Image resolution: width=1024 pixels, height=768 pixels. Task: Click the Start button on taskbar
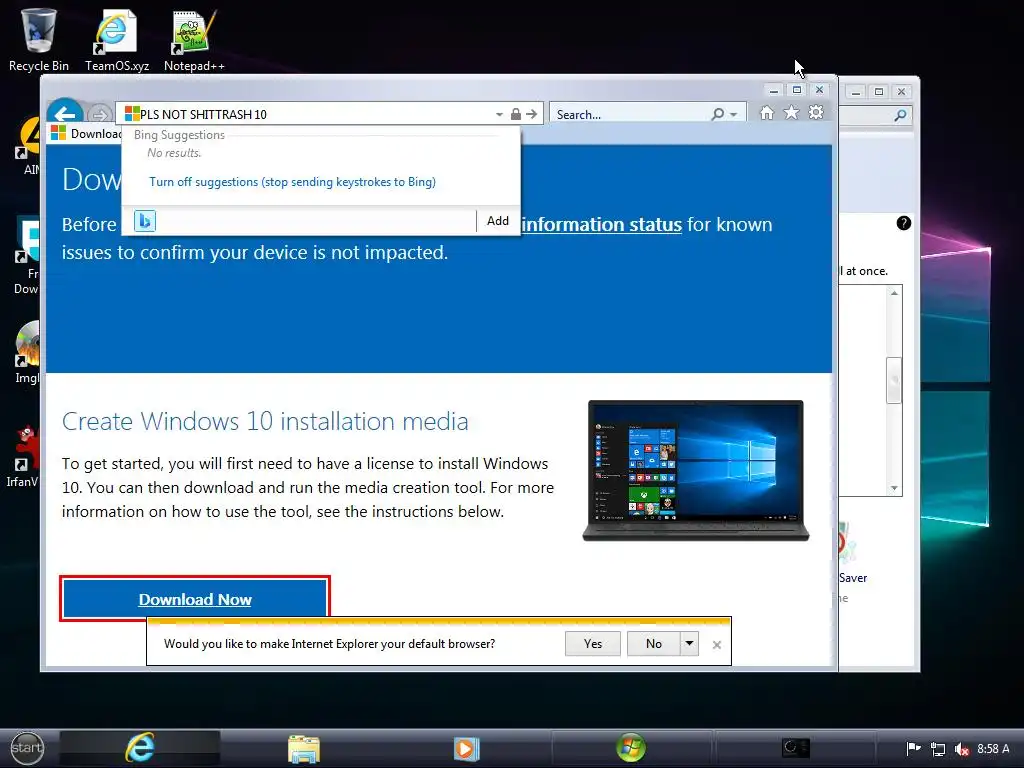[27, 748]
